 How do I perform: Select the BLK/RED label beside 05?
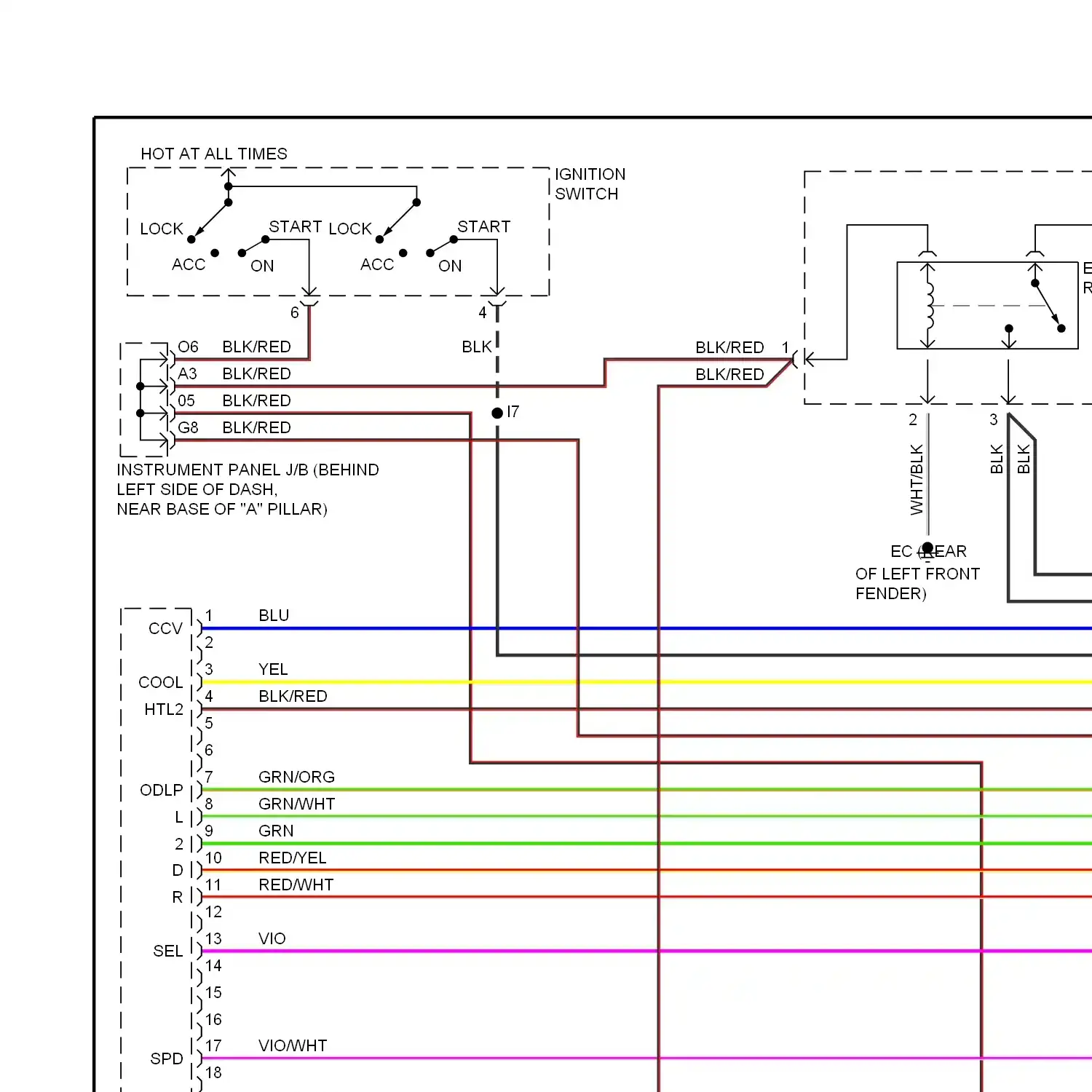(256, 400)
